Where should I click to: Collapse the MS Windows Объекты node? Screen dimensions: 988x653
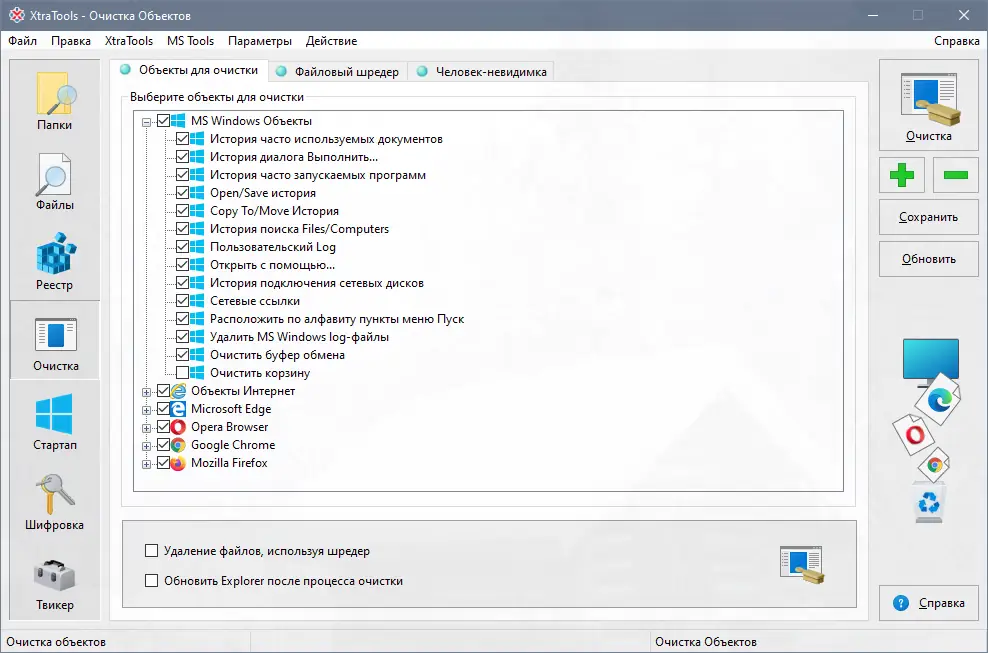tap(146, 122)
